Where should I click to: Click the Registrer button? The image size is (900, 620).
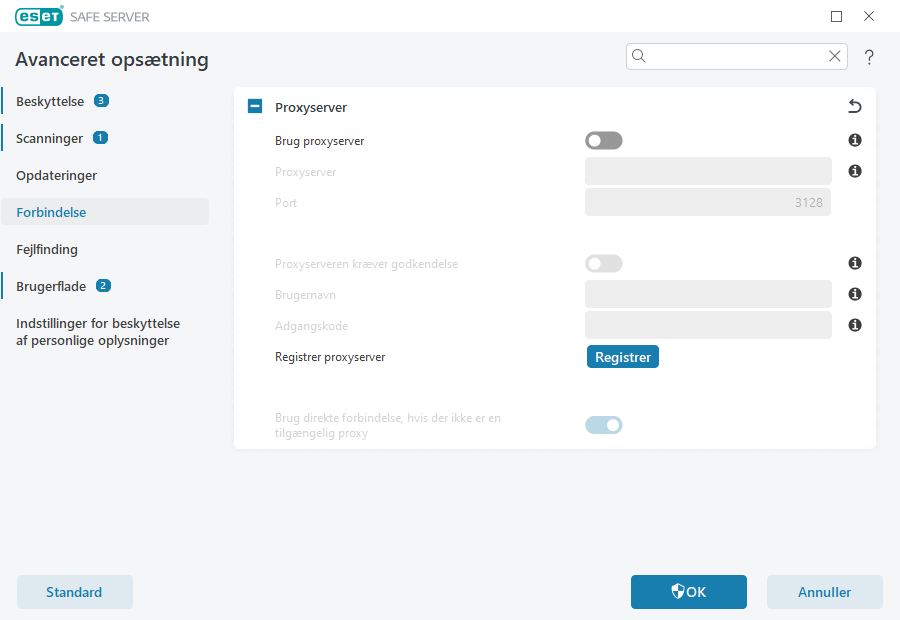(x=622, y=356)
